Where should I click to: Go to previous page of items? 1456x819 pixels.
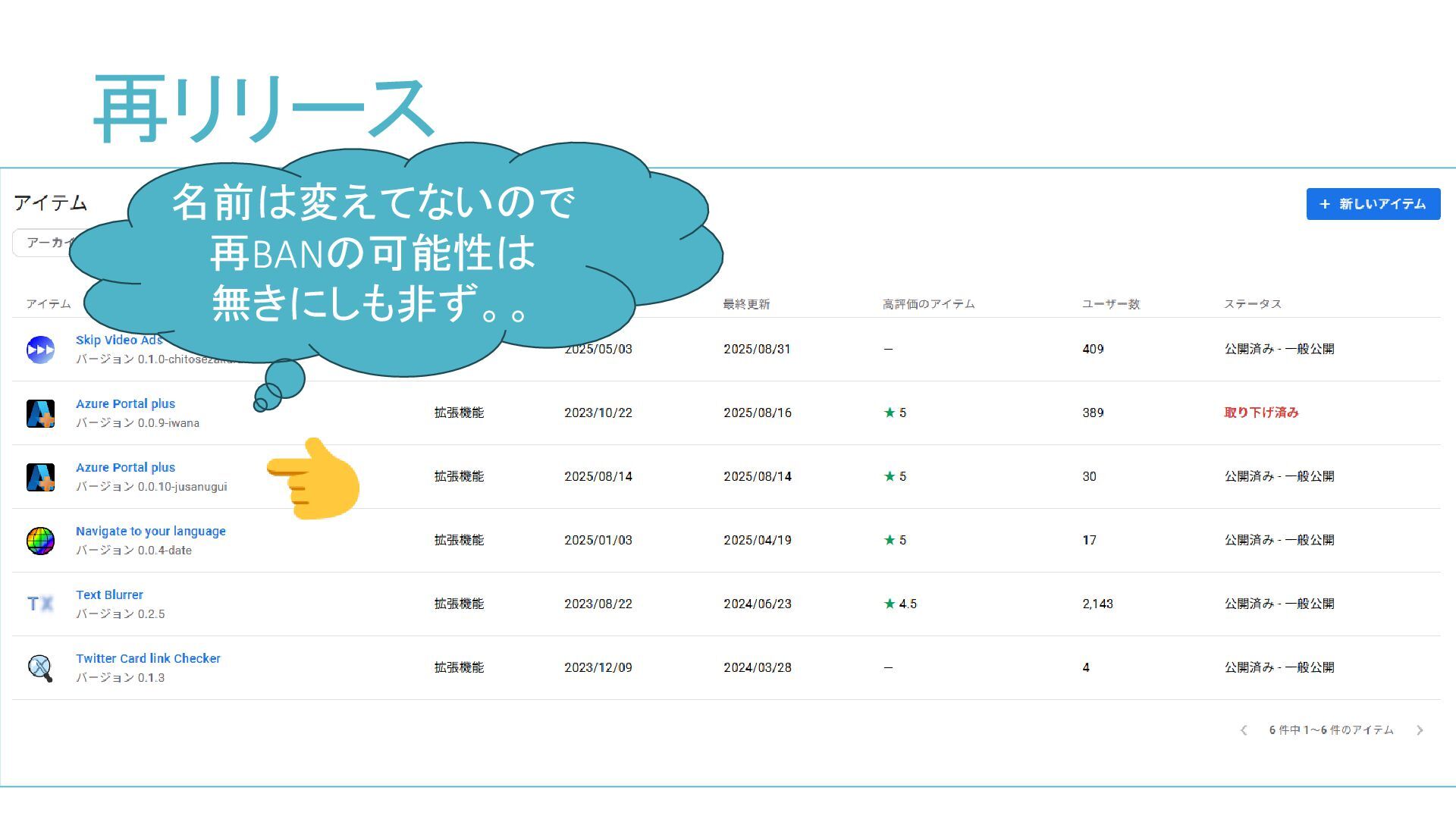(x=1244, y=730)
